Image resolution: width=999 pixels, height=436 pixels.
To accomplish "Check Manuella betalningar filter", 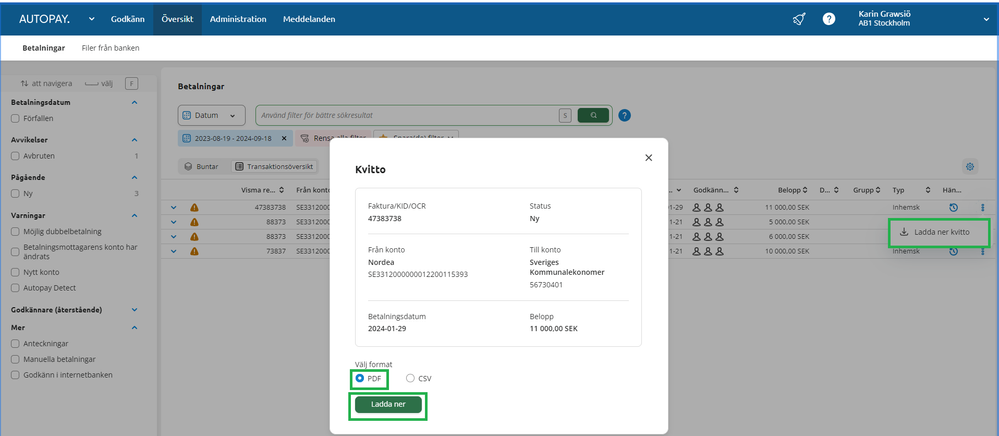I will 15,359.
